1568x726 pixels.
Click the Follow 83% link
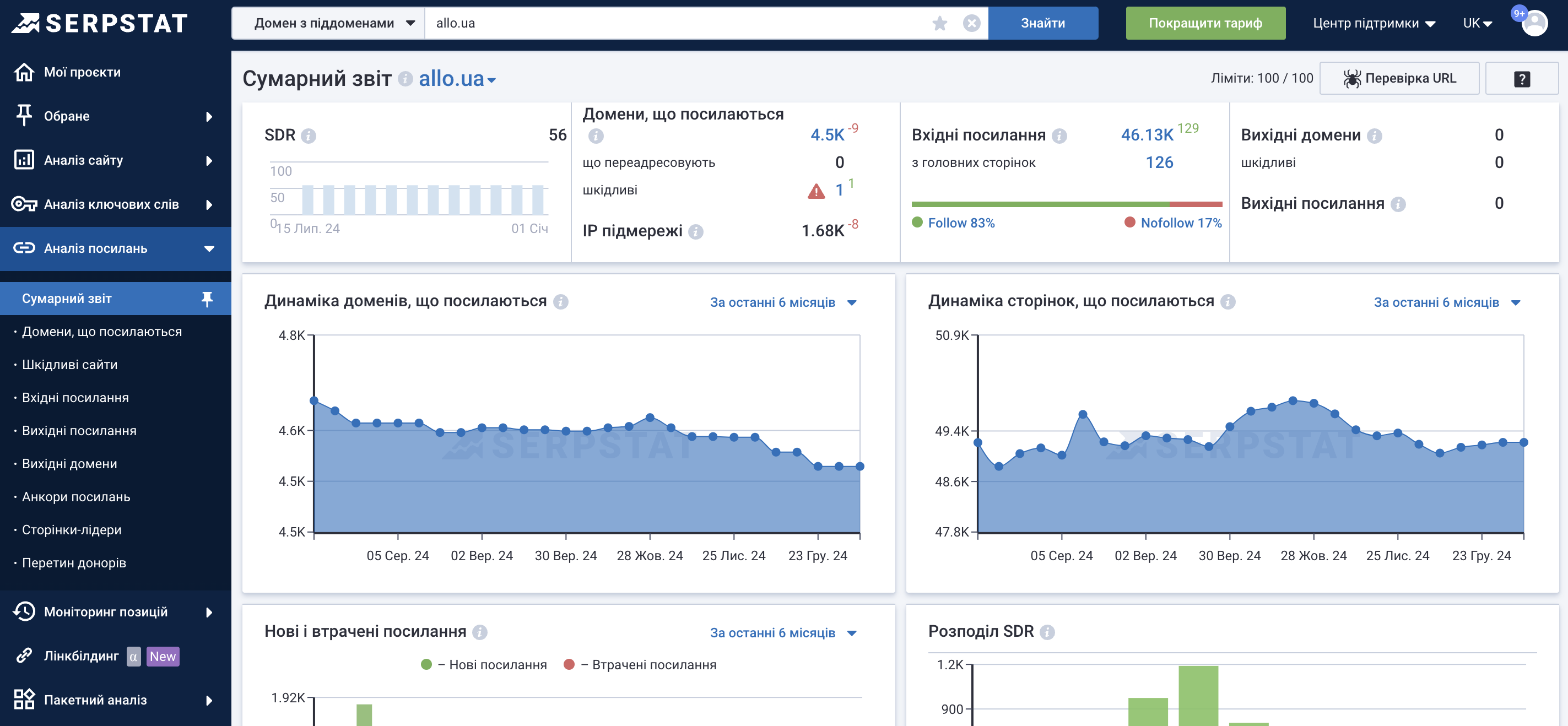tap(961, 223)
